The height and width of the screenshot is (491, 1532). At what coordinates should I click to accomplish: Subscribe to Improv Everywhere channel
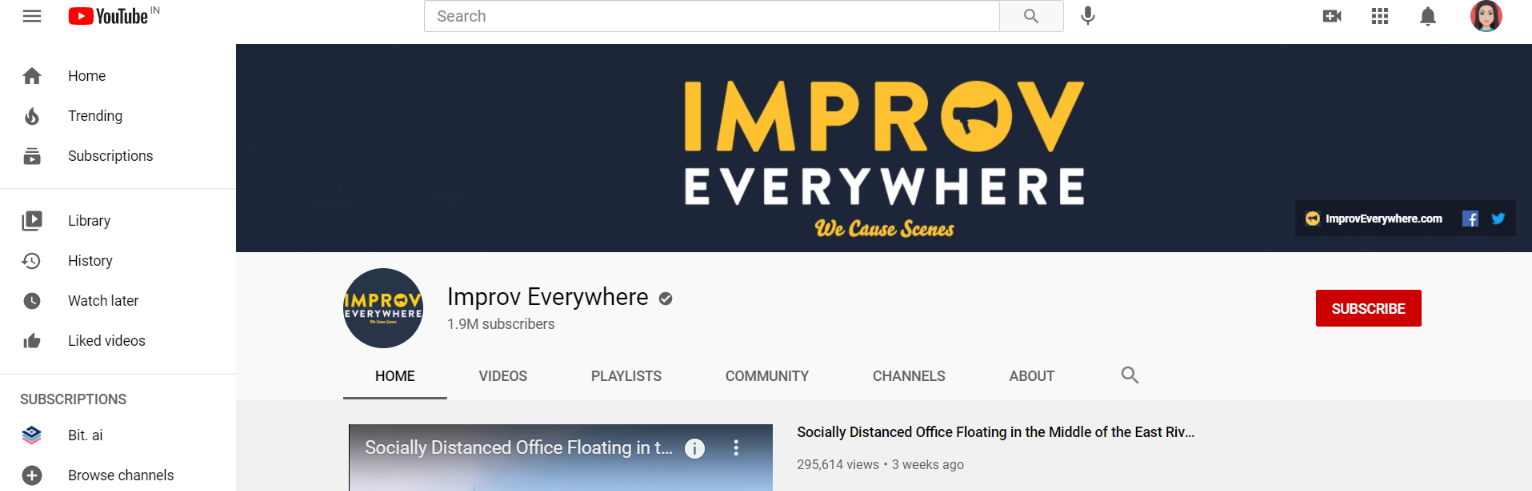[1368, 308]
